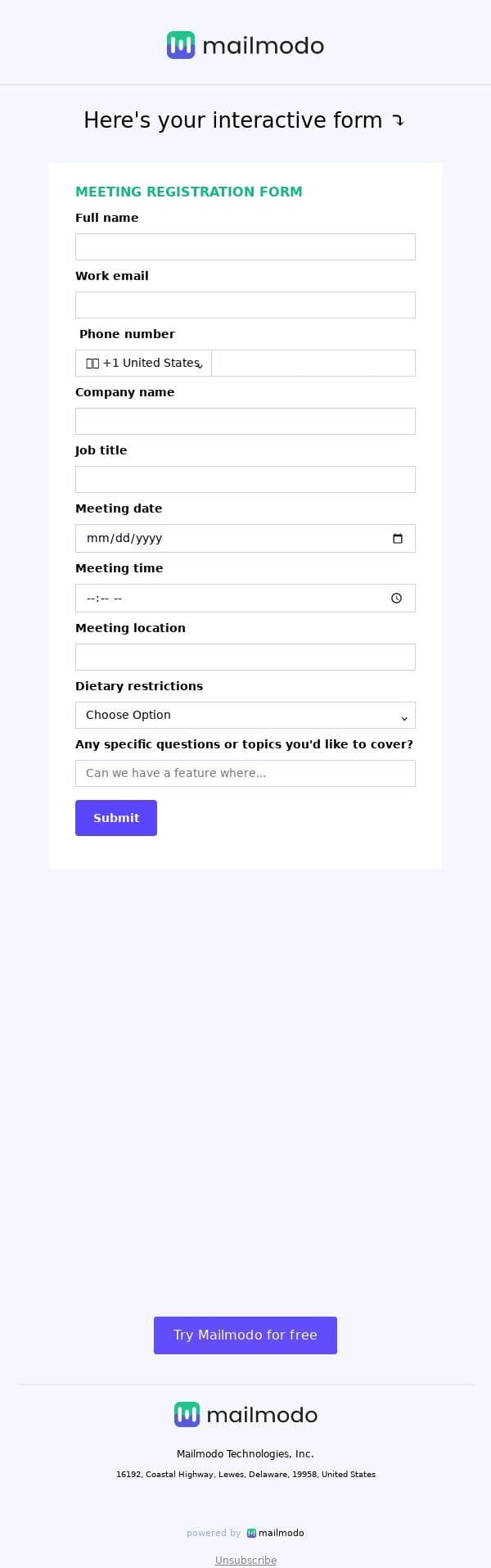Focus the Full name field
This screenshot has width=491, height=1568.
(x=245, y=247)
